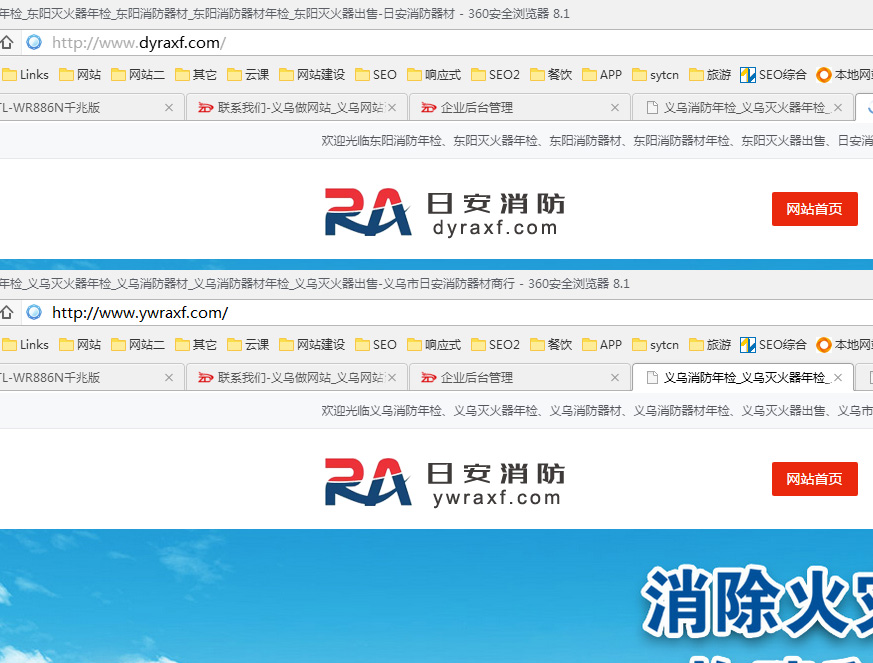Open 响应式 bookmark folder in upper browser
This screenshot has width=873, height=663.
click(434, 75)
